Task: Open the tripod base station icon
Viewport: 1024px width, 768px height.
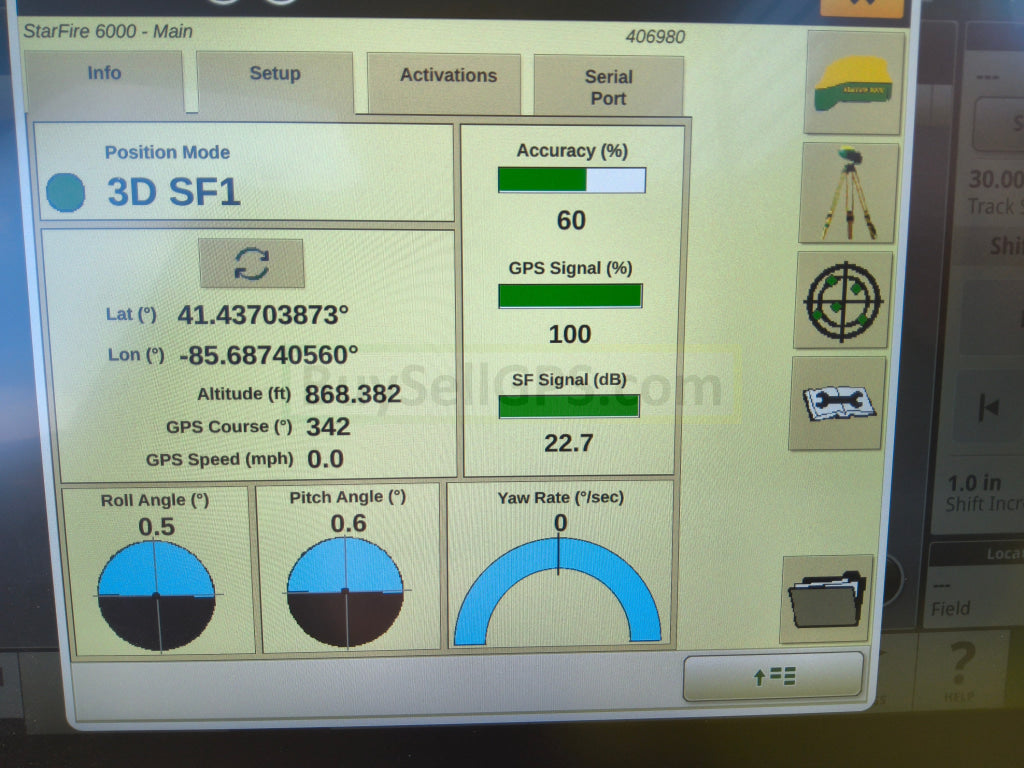Action: coord(848,193)
